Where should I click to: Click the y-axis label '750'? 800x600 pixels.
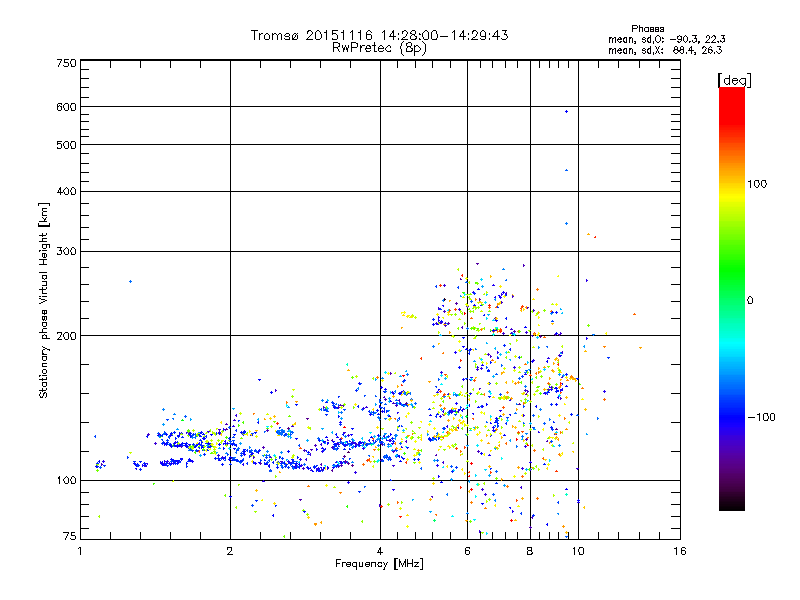tap(66, 63)
